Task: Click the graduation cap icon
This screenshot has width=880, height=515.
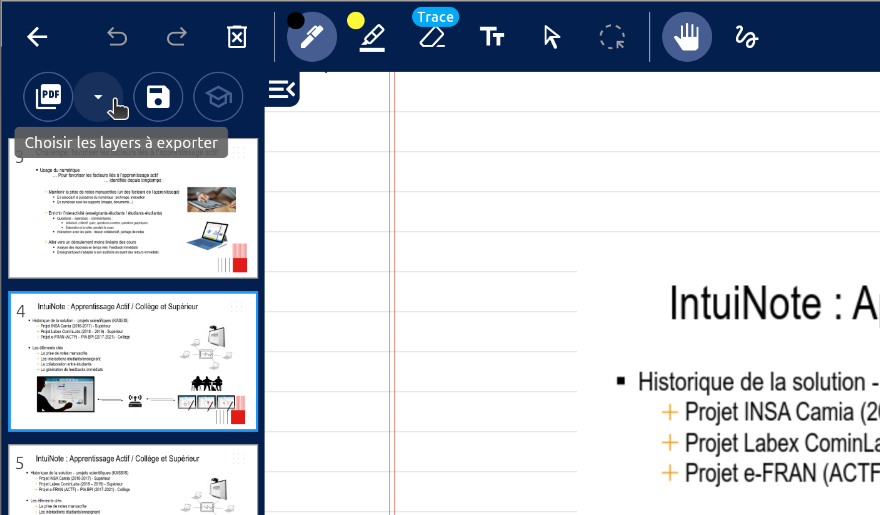Action: coord(218,97)
